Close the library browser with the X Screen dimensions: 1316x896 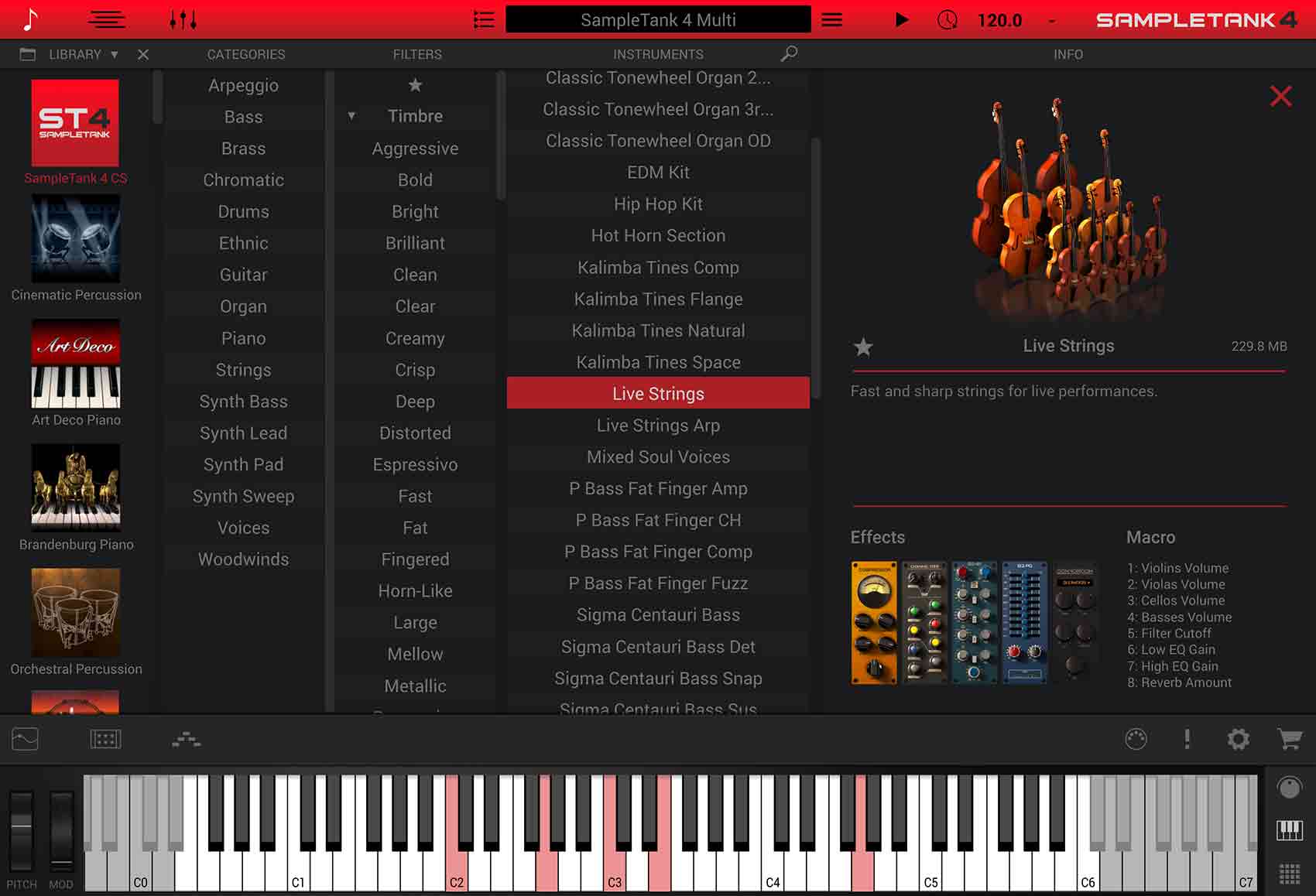click(x=143, y=54)
